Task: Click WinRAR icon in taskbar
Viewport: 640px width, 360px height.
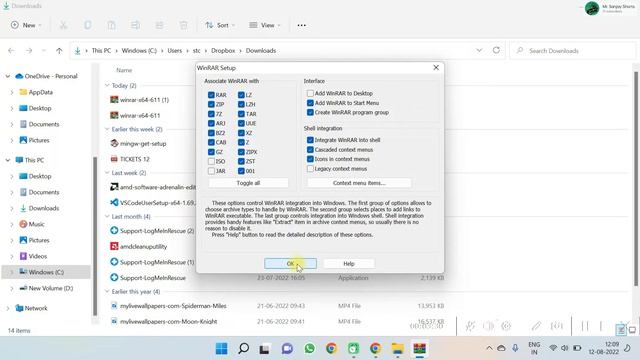Action: 420,348
